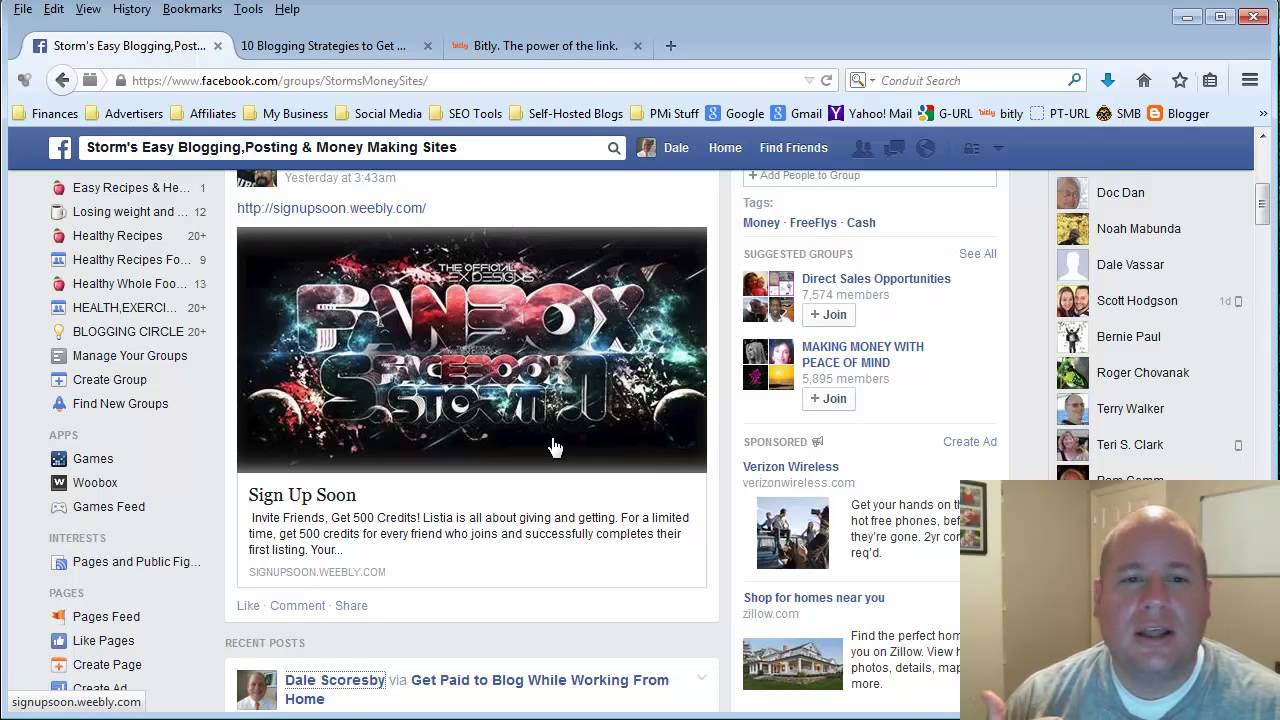Image resolution: width=1280 pixels, height=720 pixels.
Task: Switch to the Bitly tab
Action: 545,46
